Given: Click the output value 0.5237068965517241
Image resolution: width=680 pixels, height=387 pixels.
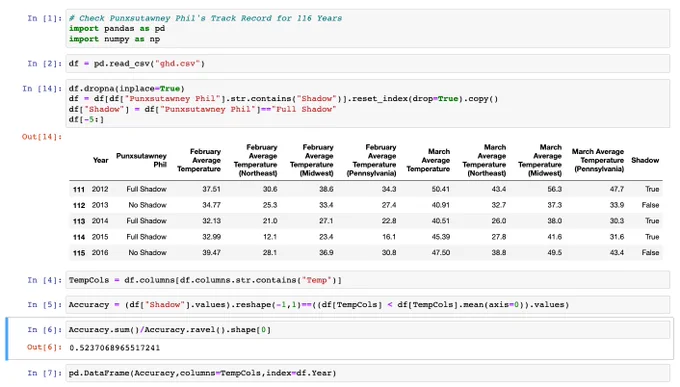Looking at the screenshot, I should pos(114,348).
